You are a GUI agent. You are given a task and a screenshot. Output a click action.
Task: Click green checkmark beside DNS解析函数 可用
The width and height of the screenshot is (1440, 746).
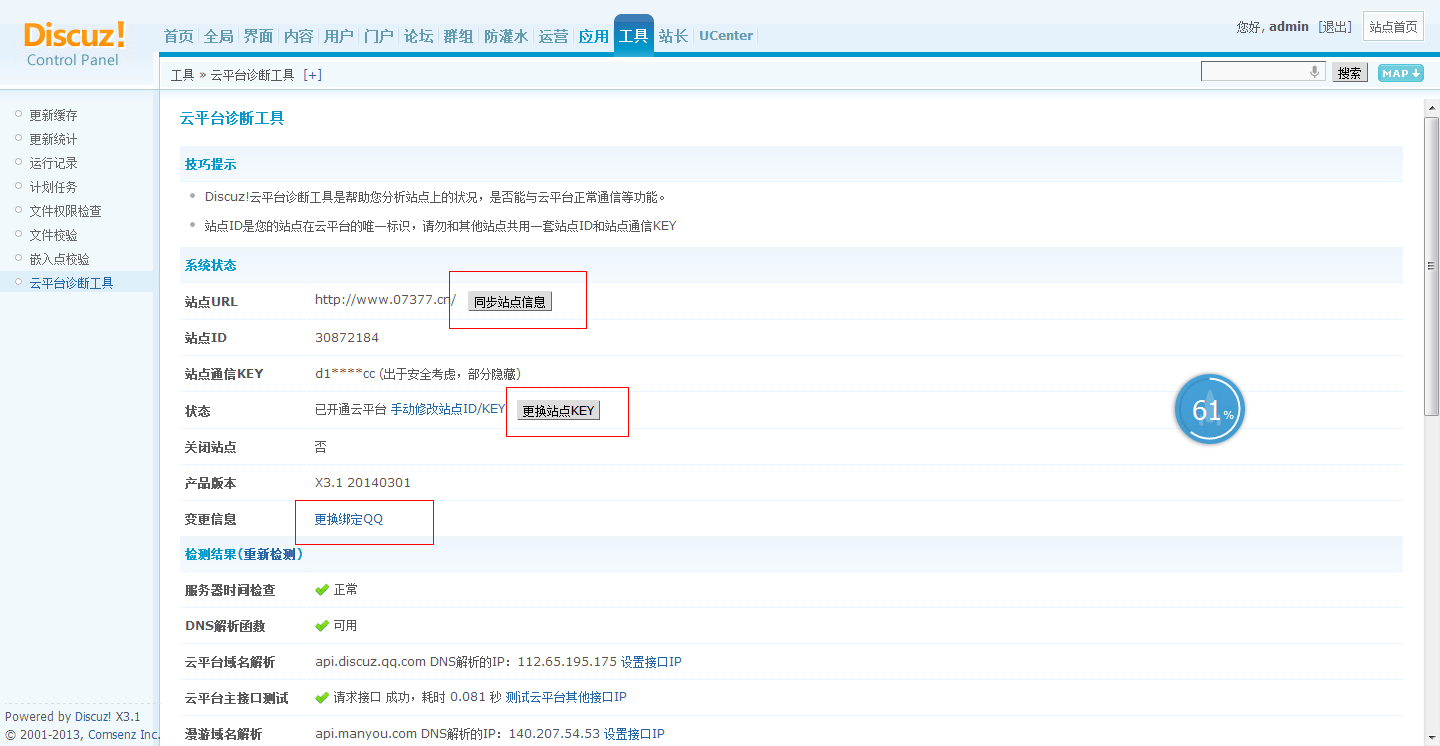pyautogui.click(x=322, y=626)
